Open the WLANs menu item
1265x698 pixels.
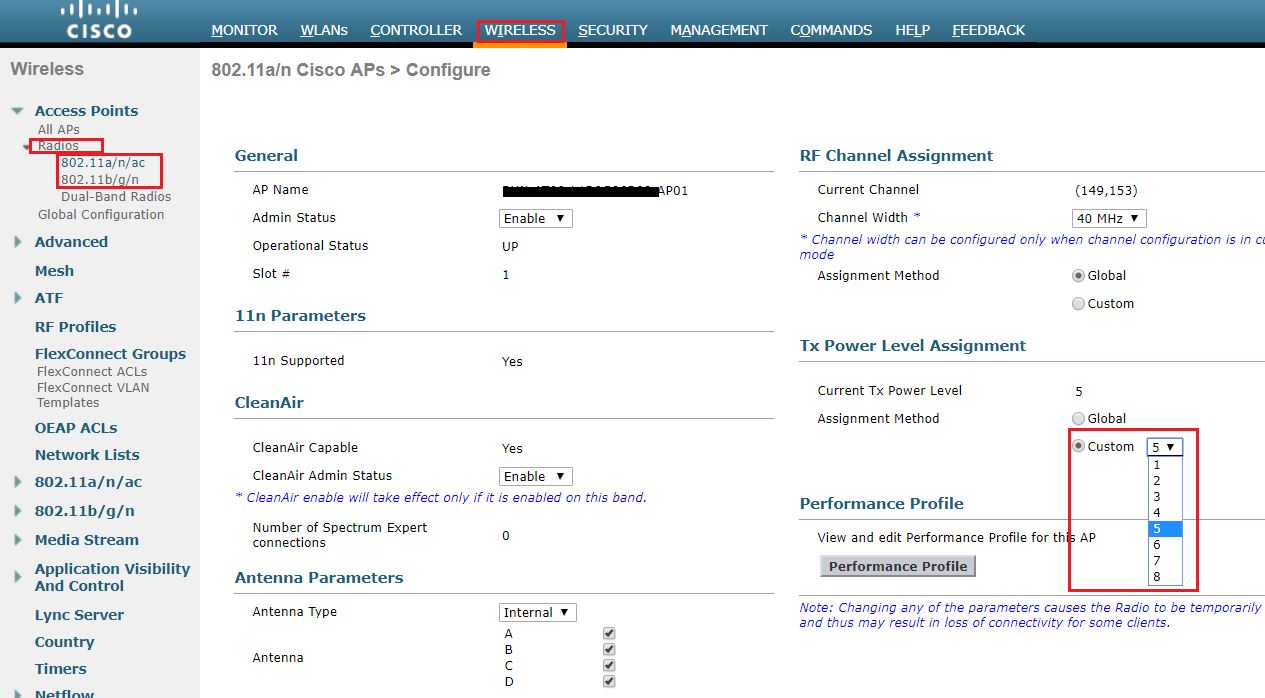[323, 30]
